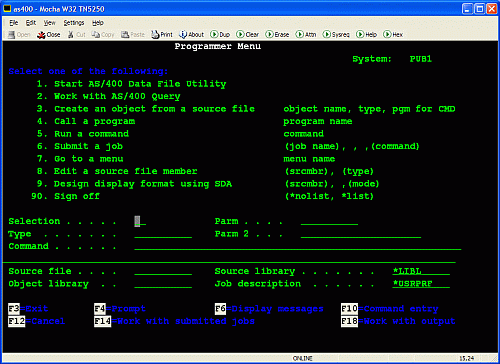Click F10=Command entry function key
500x364 pixels.
tap(390, 309)
